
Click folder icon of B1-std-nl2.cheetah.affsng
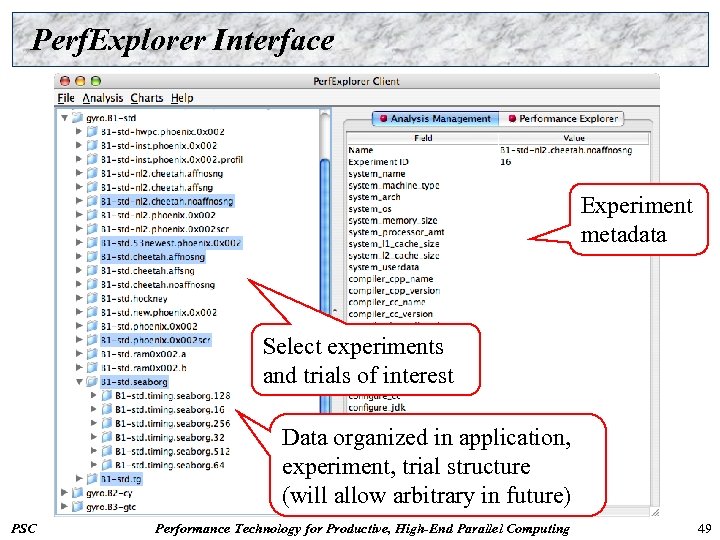(92, 187)
